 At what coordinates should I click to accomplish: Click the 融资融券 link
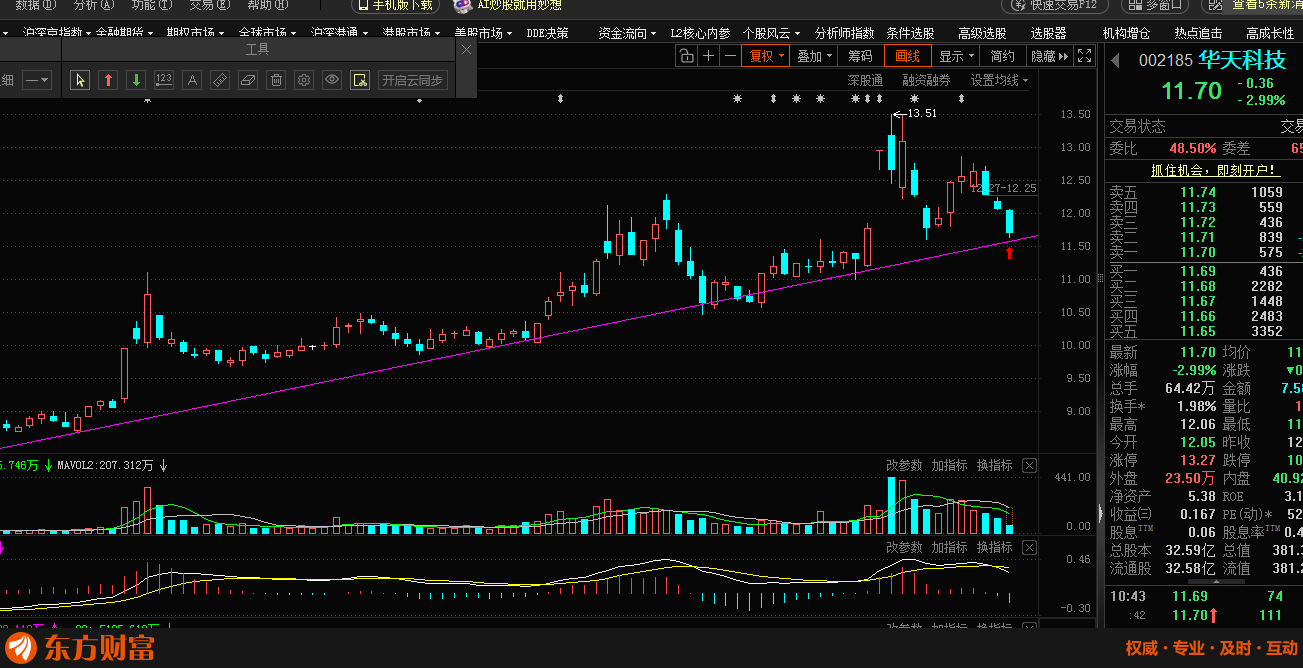[x=926, y=80]
